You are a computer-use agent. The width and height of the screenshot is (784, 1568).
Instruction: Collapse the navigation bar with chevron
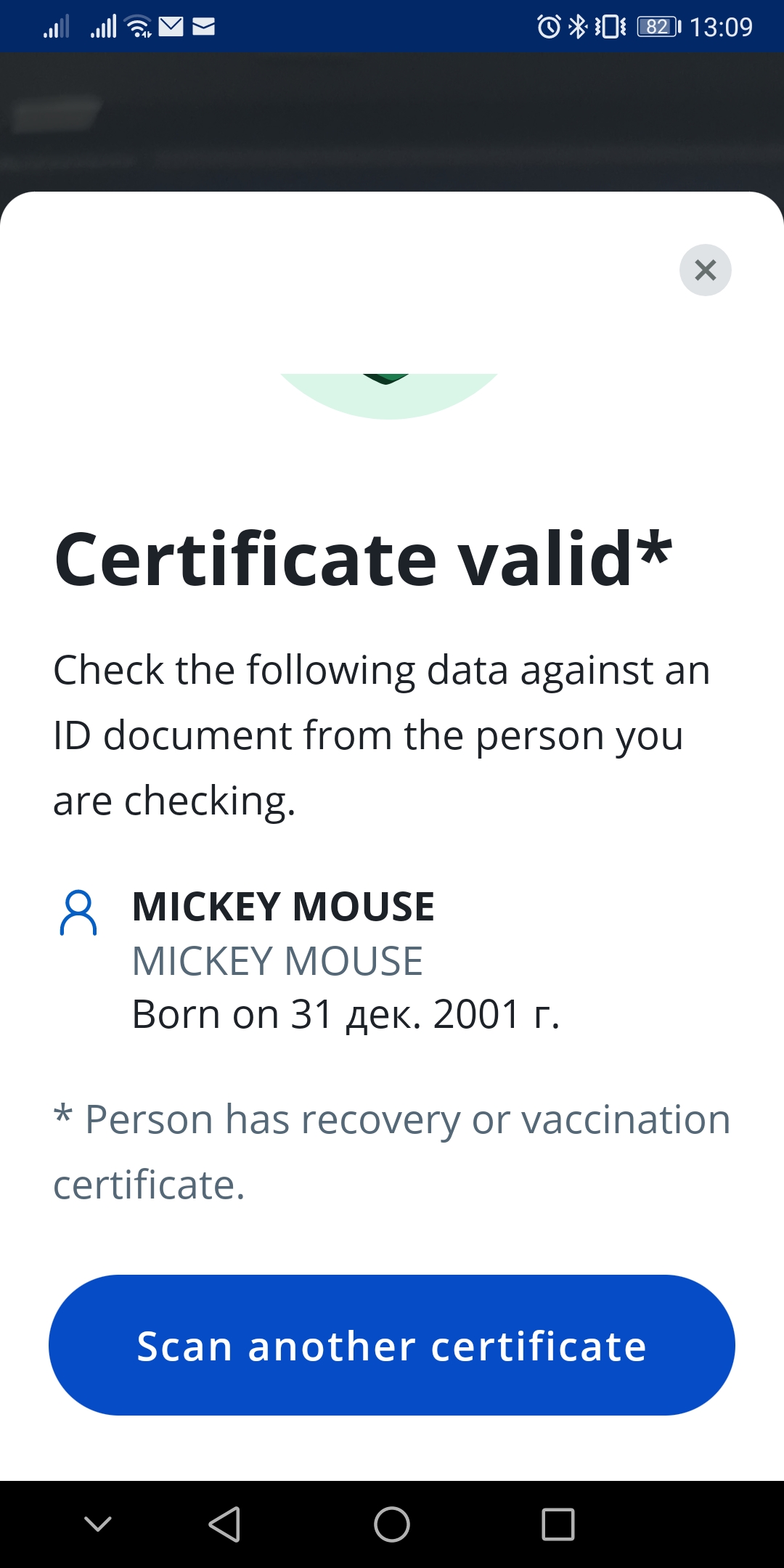[x=98, y=1524]
